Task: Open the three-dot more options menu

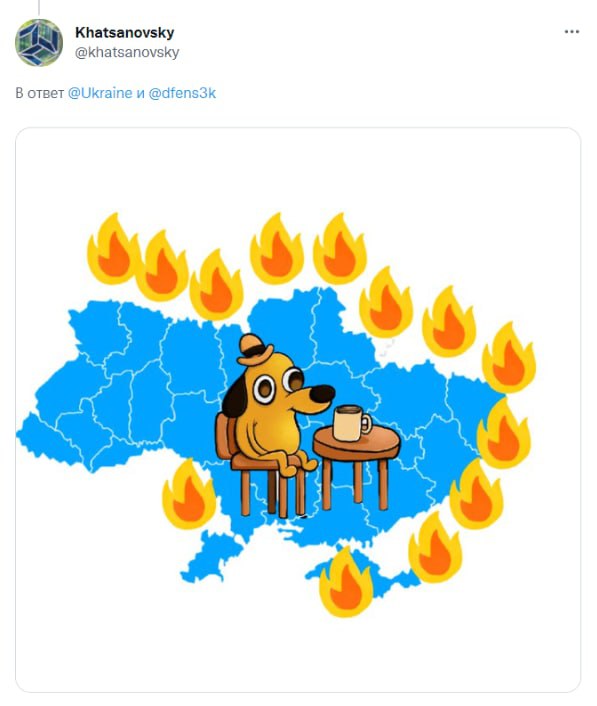Action: (x=571, y=32)
